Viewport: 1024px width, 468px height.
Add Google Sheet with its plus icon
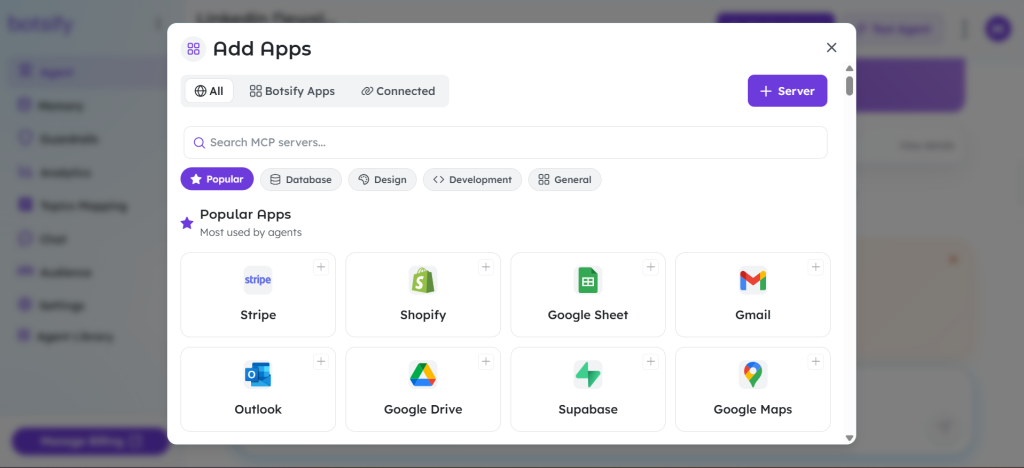(650, 267)
